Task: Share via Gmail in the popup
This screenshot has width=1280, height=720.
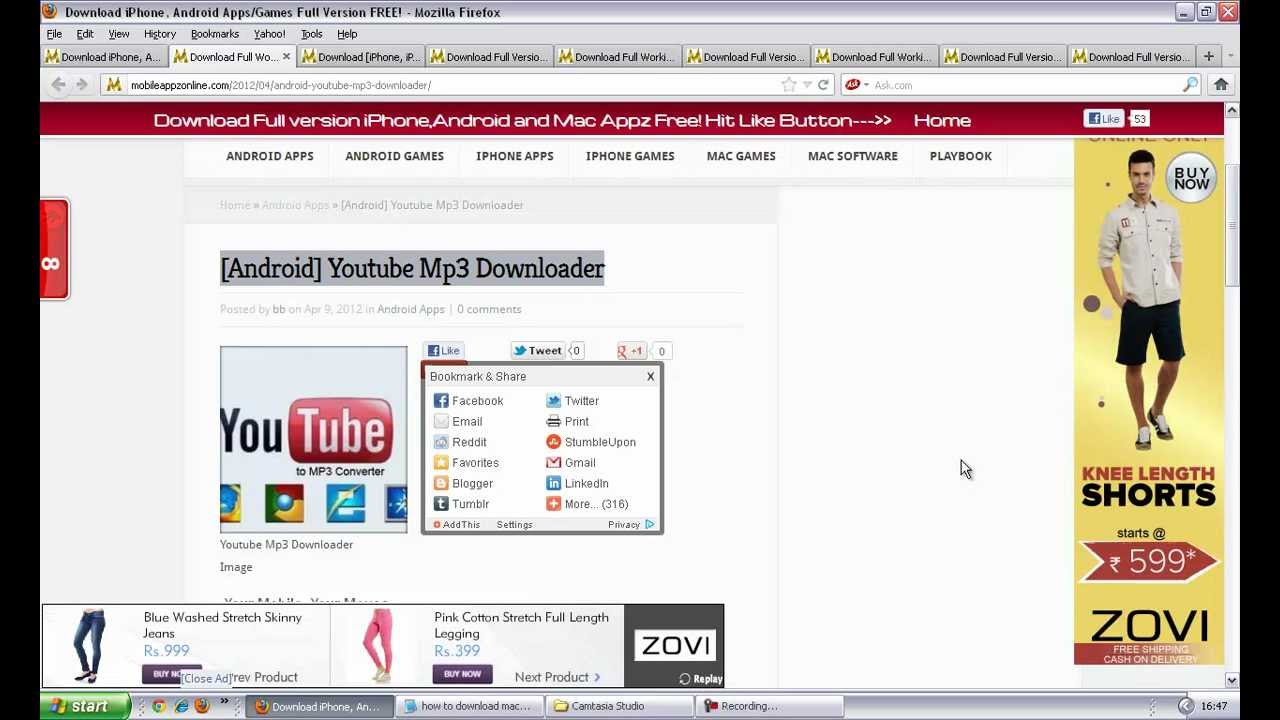Action: click(570, 463)
